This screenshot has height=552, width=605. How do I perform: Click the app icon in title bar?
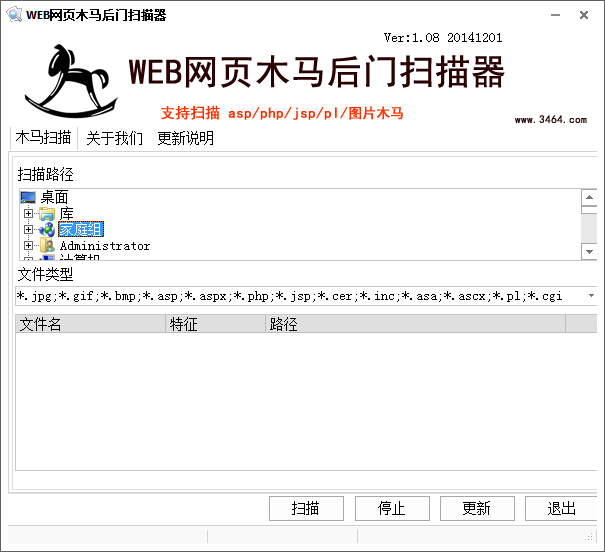pyautogui.click(x=13, y=15)
